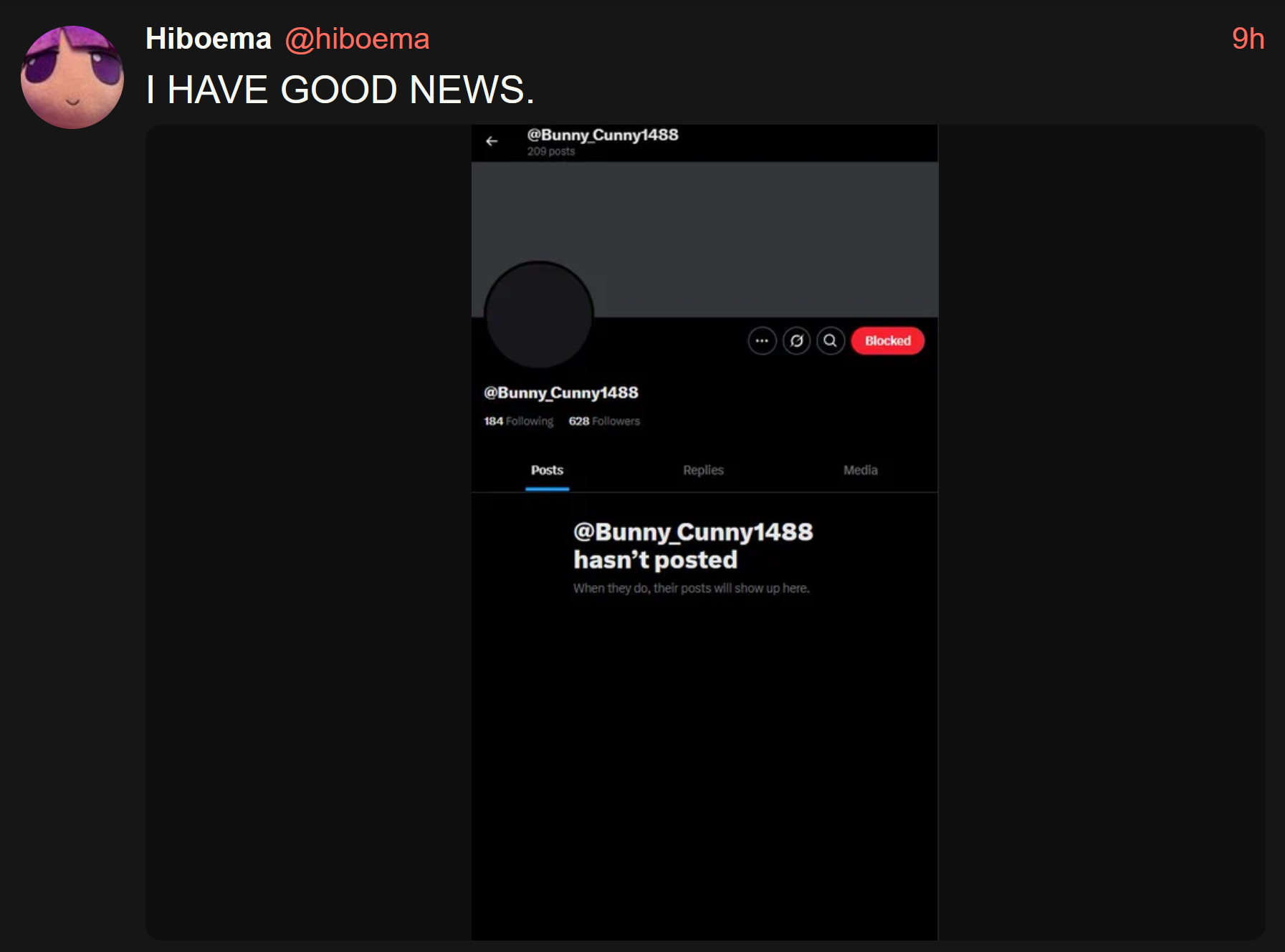The image size is (1285, 952).
Task: Open Hiboema's profile avatar
Action: click(x=72, y=77)
